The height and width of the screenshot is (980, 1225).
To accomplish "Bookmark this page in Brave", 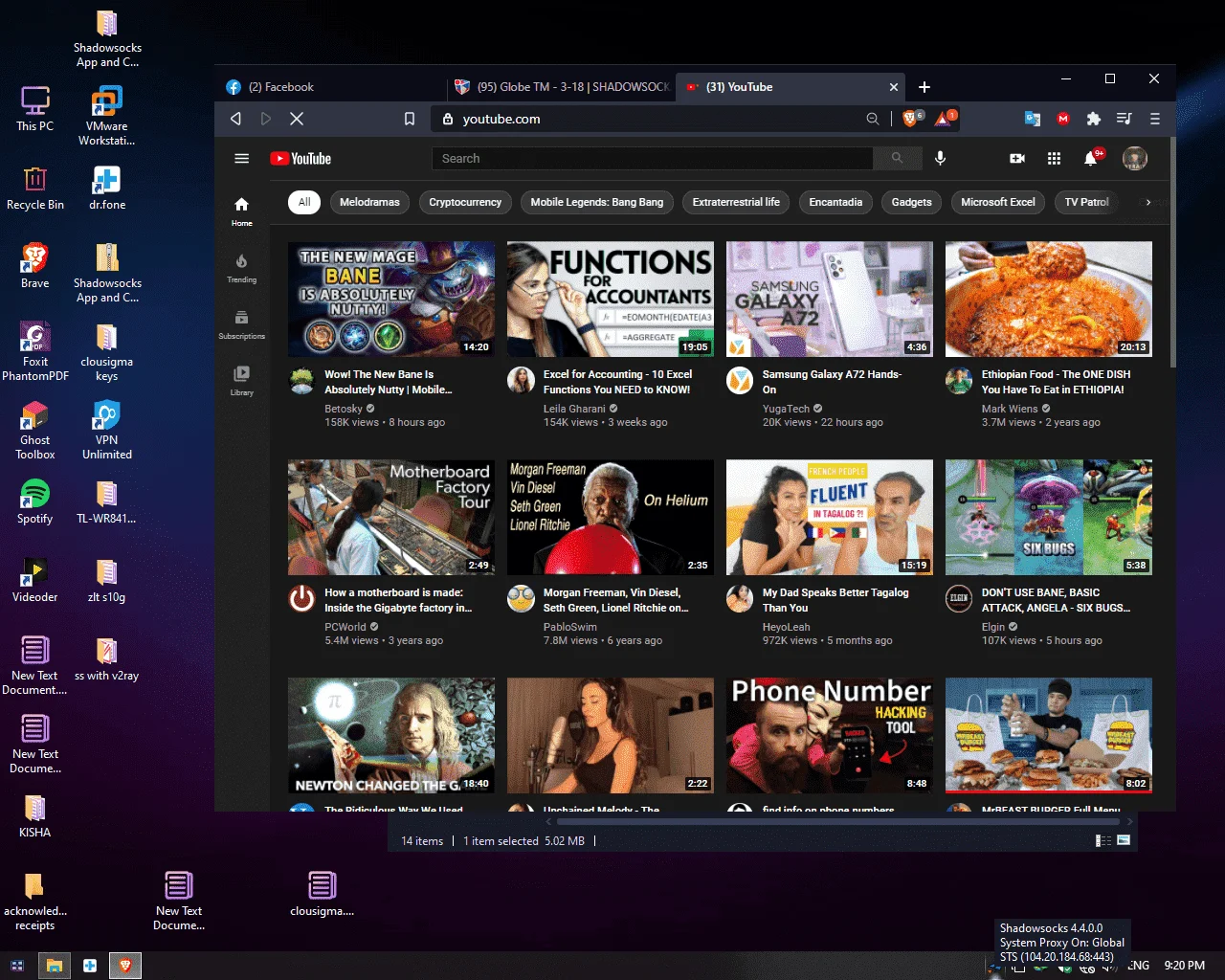I will tap(410, 119).
